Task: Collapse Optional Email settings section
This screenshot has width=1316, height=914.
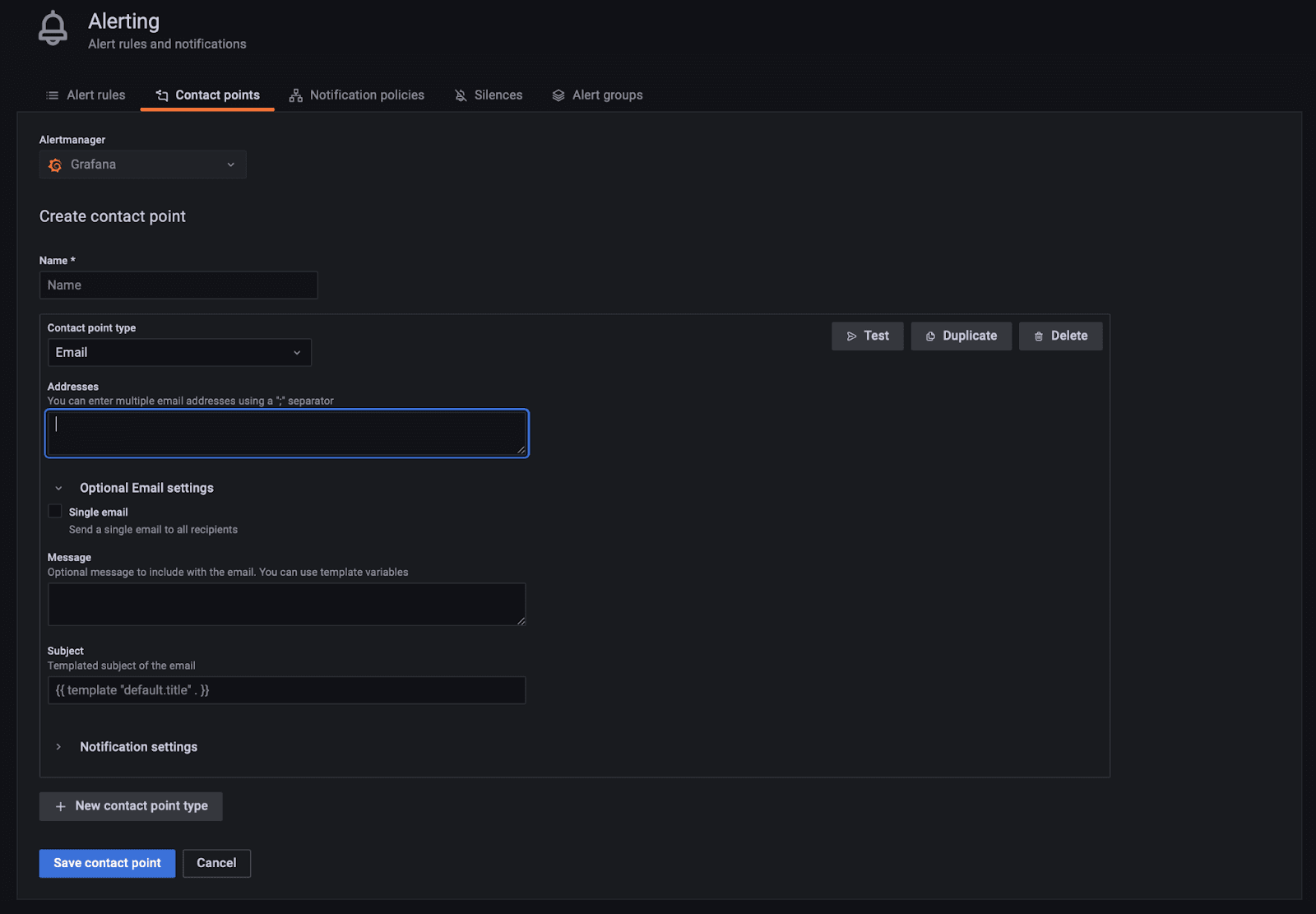Action: tap(58, 489)
